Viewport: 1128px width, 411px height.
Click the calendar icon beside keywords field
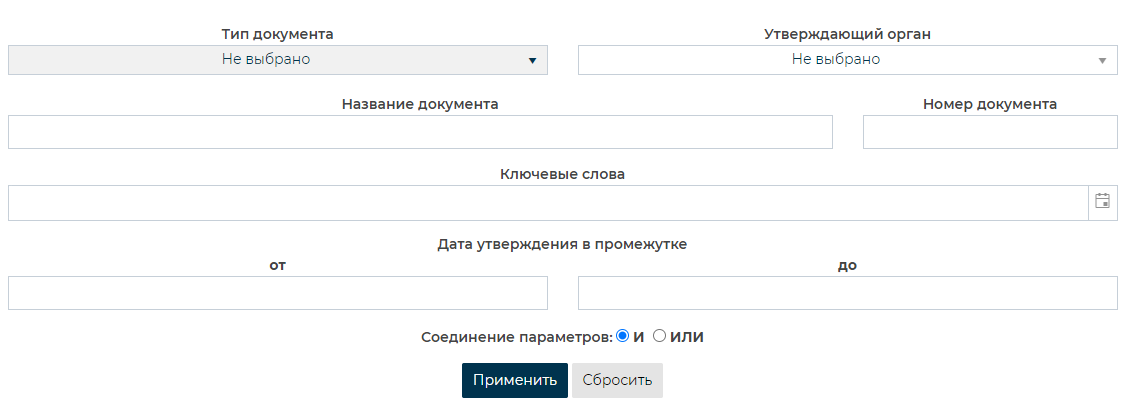point(1102,201)
